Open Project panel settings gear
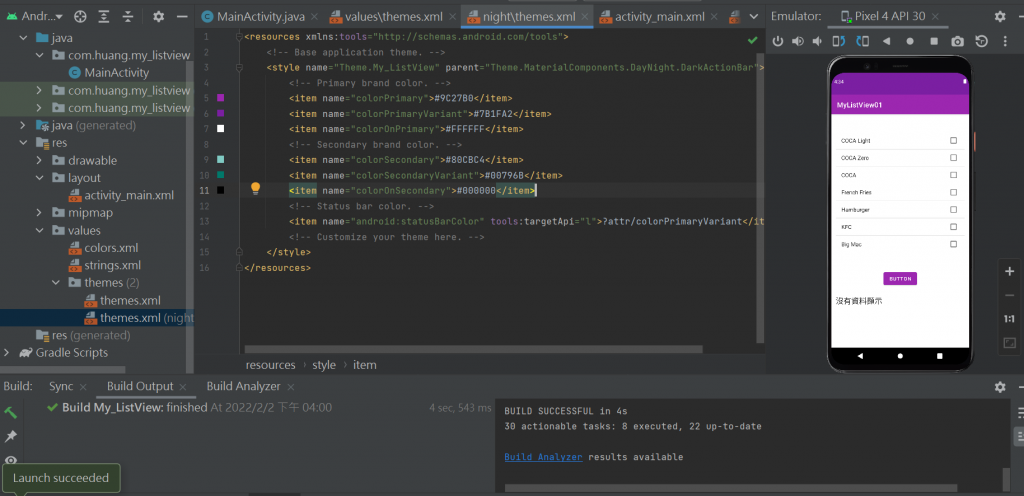1024x496 pixels. point(158,16)
